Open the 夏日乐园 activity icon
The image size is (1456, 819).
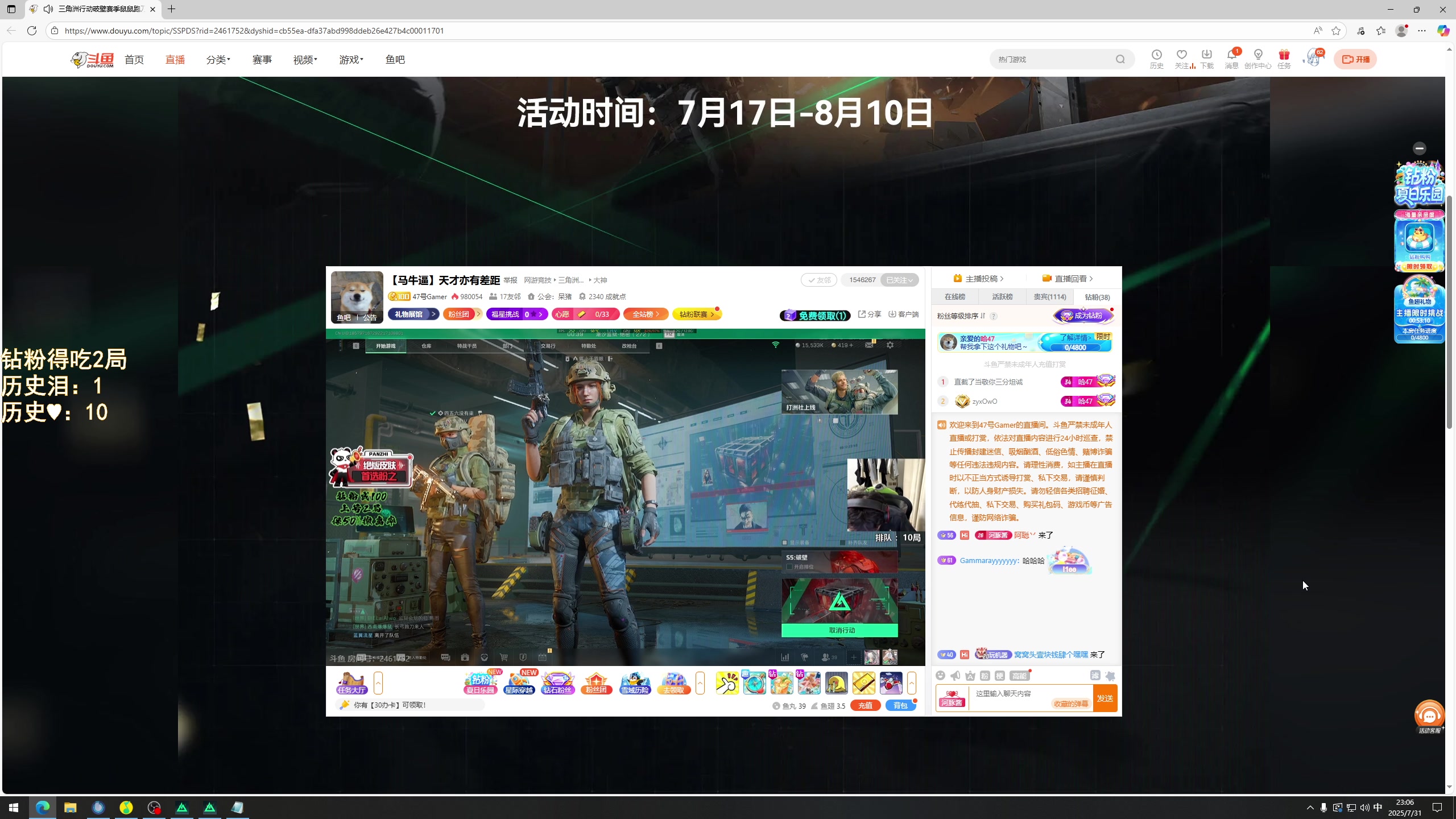[x=481, y=682]
